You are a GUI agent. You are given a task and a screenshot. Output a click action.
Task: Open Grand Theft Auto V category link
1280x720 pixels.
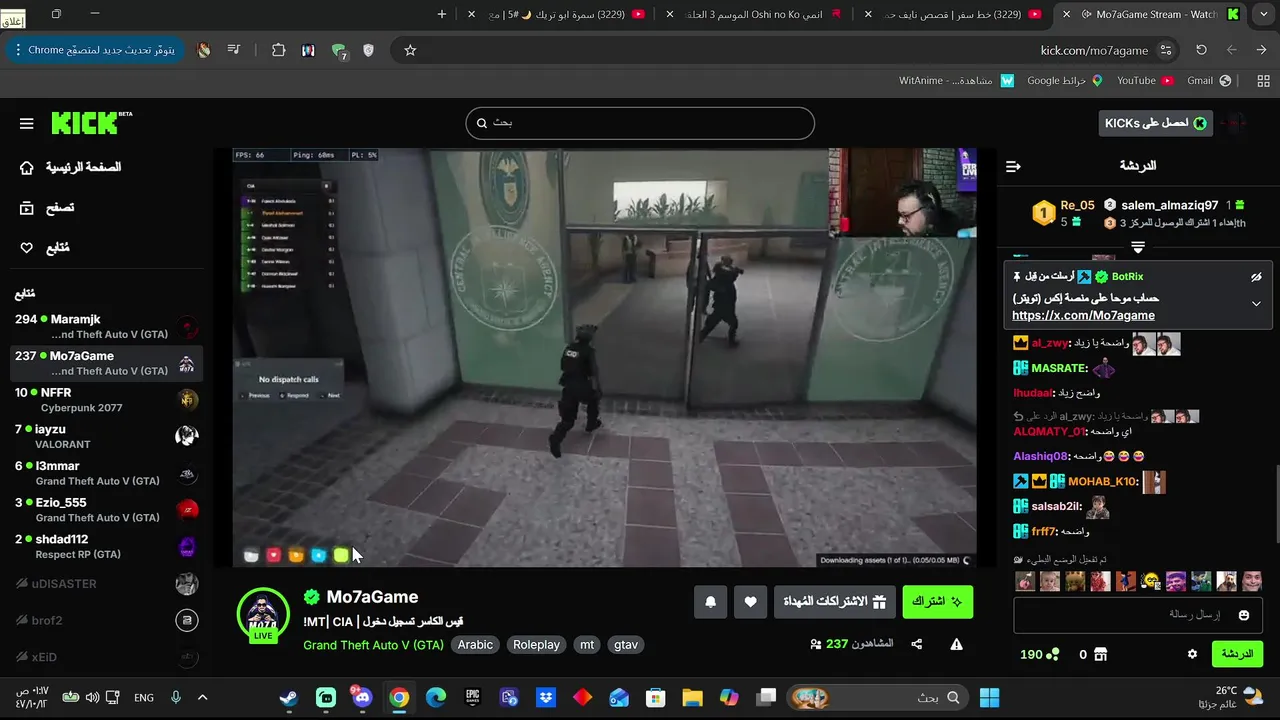click(373, 645)
